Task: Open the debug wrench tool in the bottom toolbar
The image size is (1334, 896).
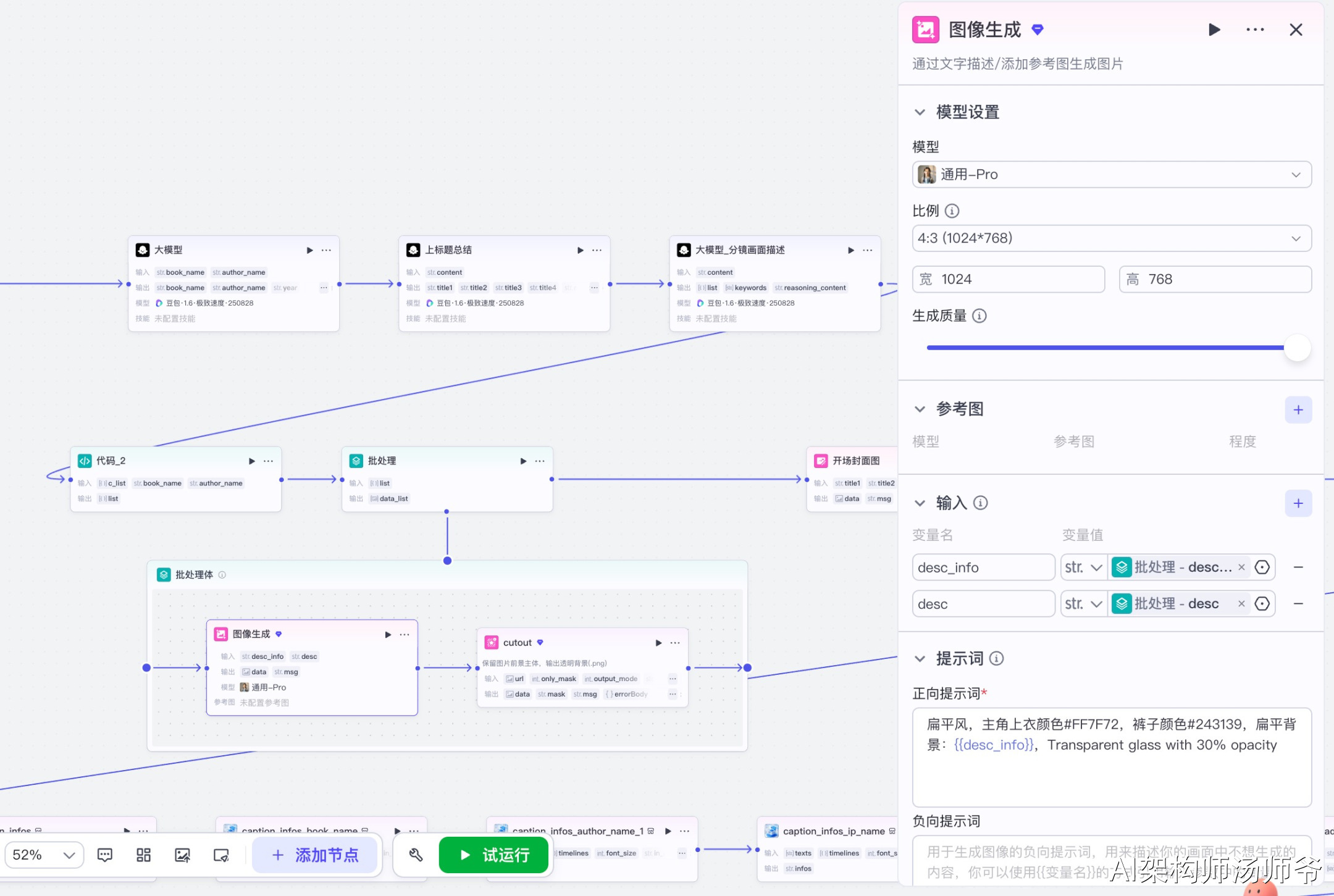Action: (x=416, y=855)
